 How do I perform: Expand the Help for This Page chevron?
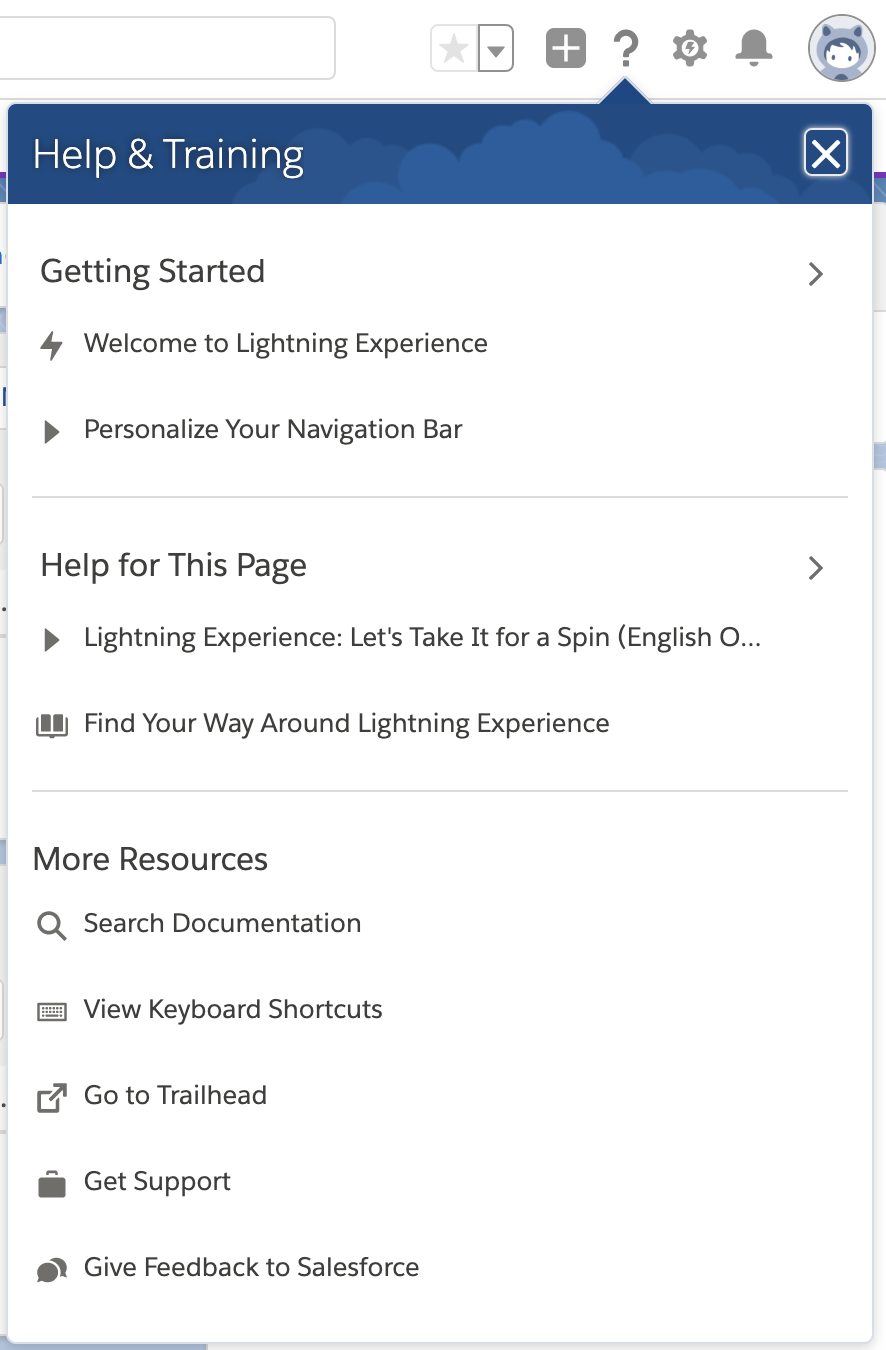click(816, 568)
